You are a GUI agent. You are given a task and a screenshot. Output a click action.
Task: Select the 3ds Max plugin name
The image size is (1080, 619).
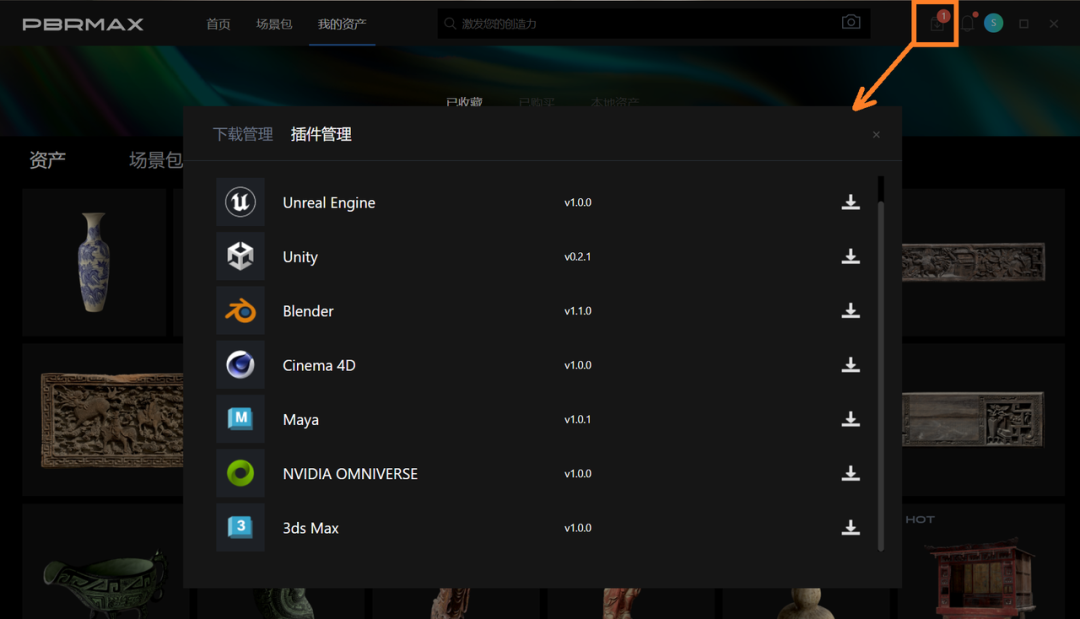point(311,528)
